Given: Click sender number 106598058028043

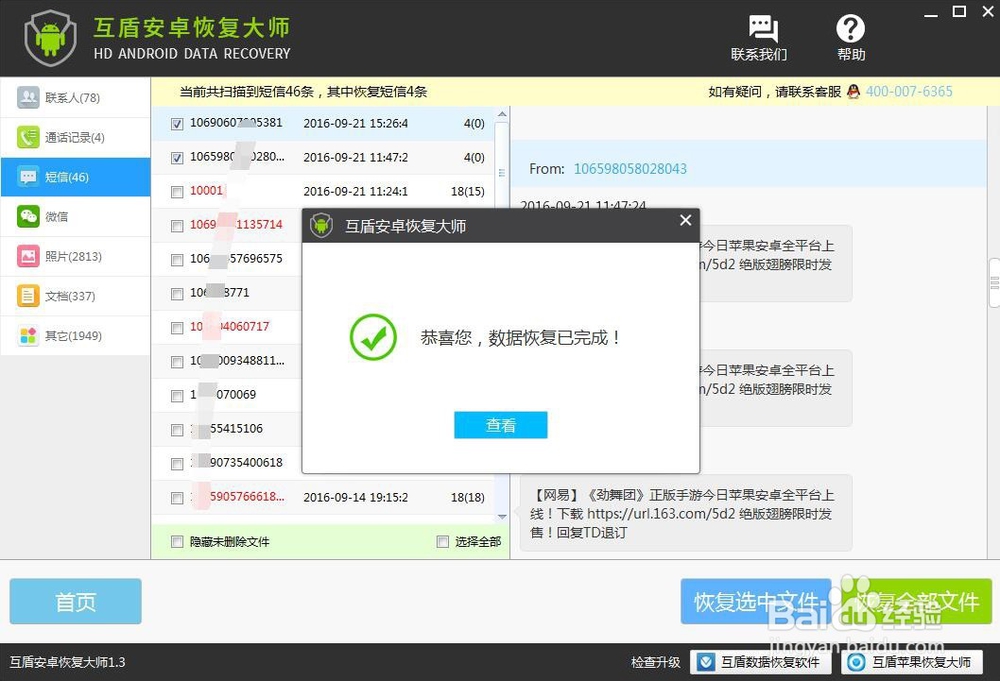Looking at the screenshot, I should (630, 169).
